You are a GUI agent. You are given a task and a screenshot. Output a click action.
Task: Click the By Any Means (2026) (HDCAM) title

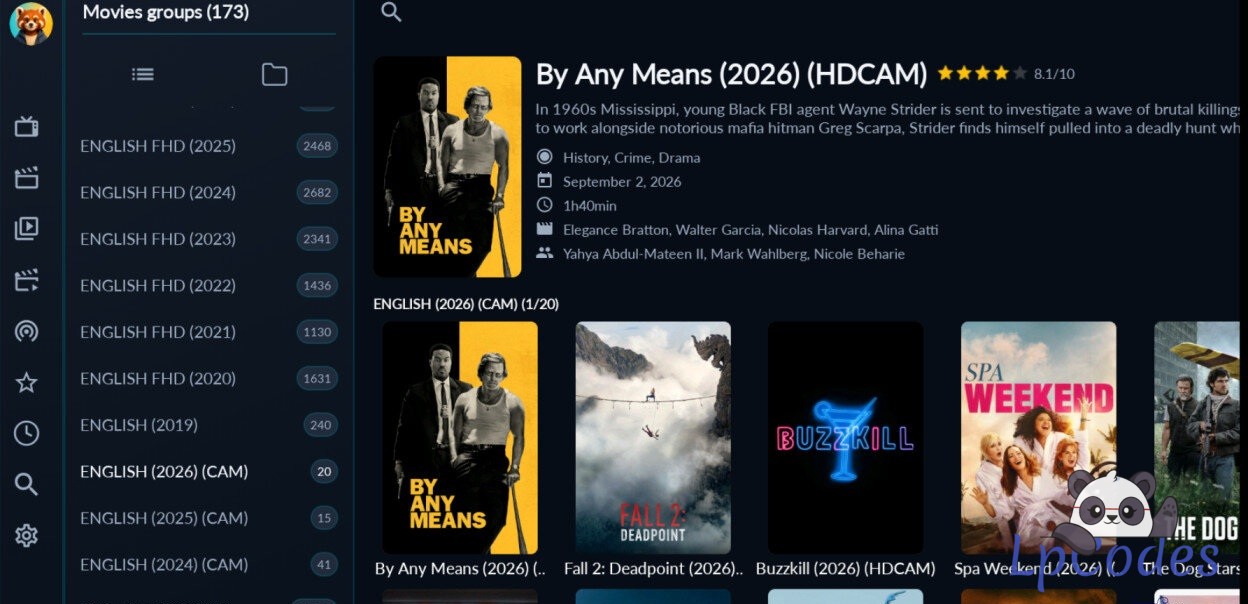point(732,74)
